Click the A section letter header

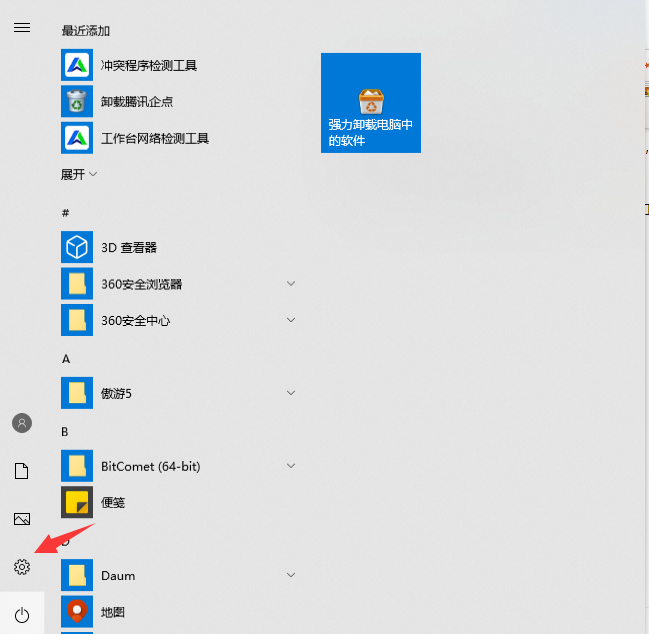coord(66,359)
